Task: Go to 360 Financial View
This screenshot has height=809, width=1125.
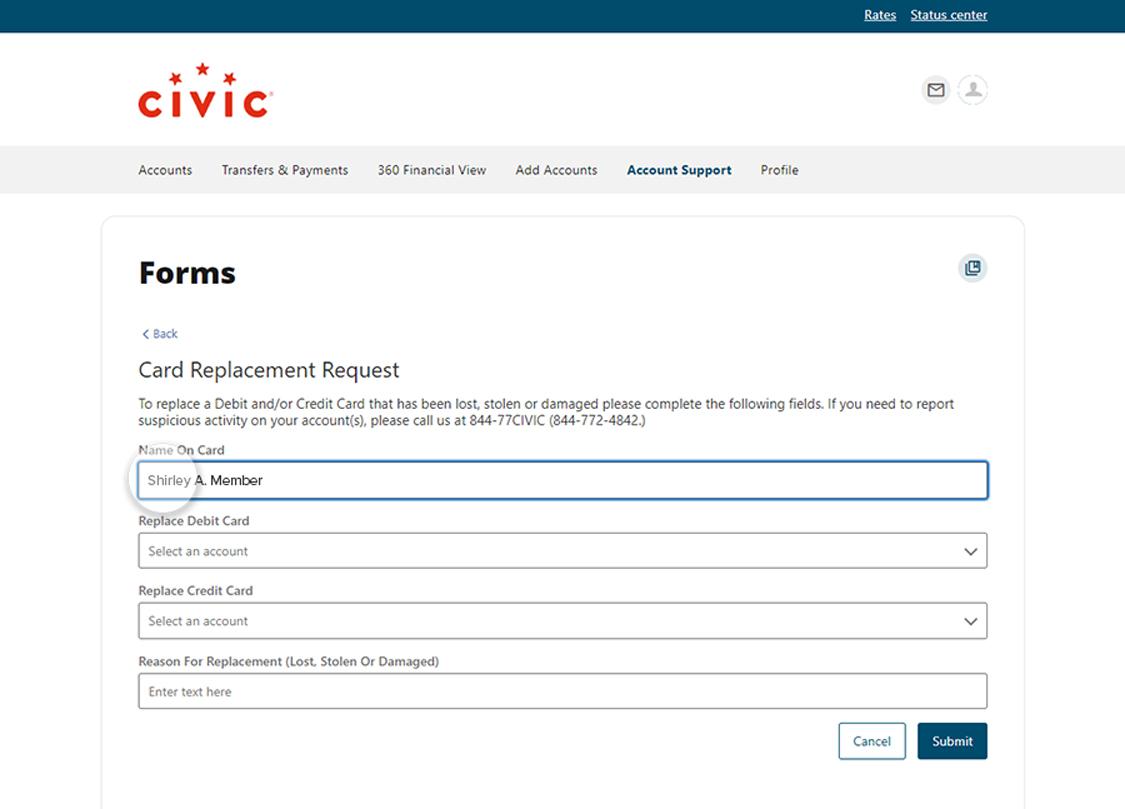Action: (432, 170)
